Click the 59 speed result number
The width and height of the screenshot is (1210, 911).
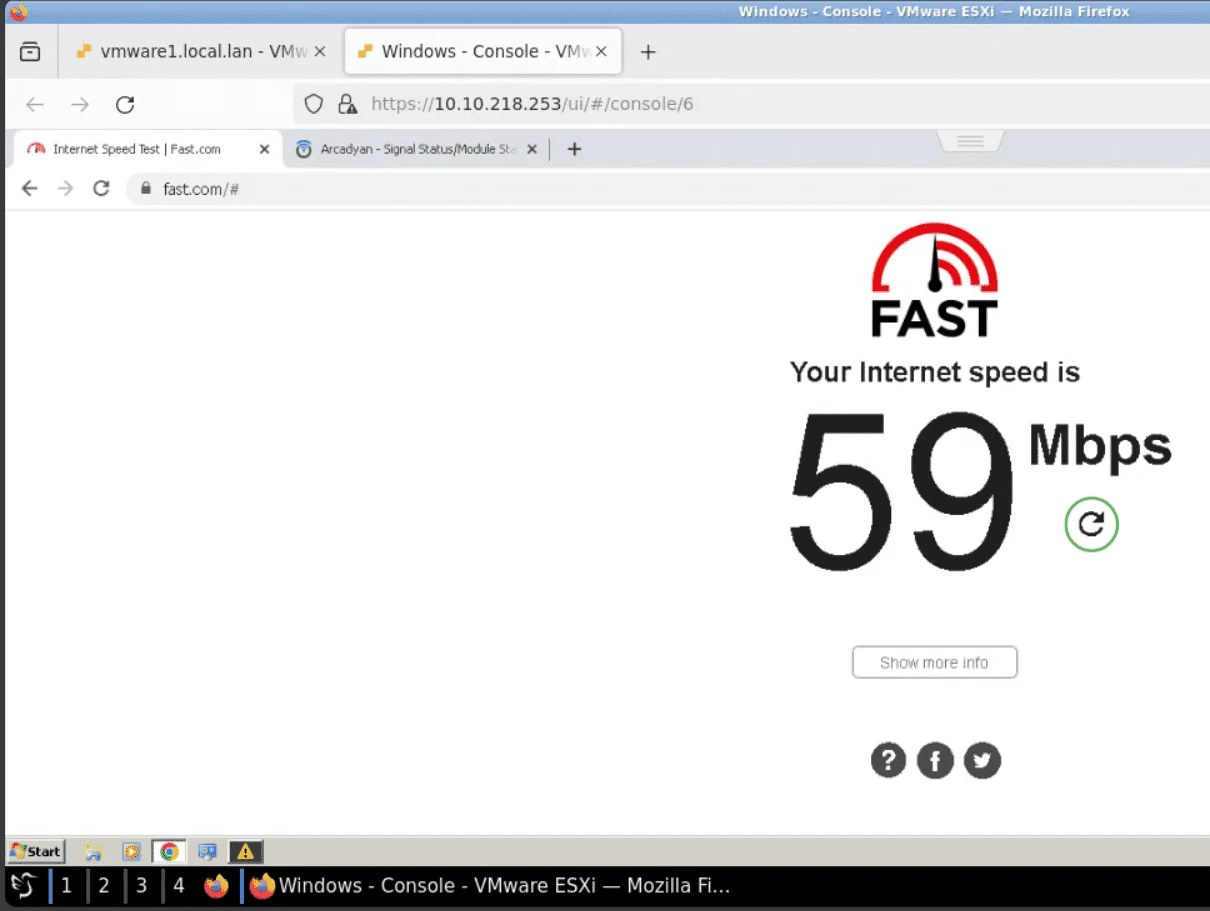pos(901,490)
